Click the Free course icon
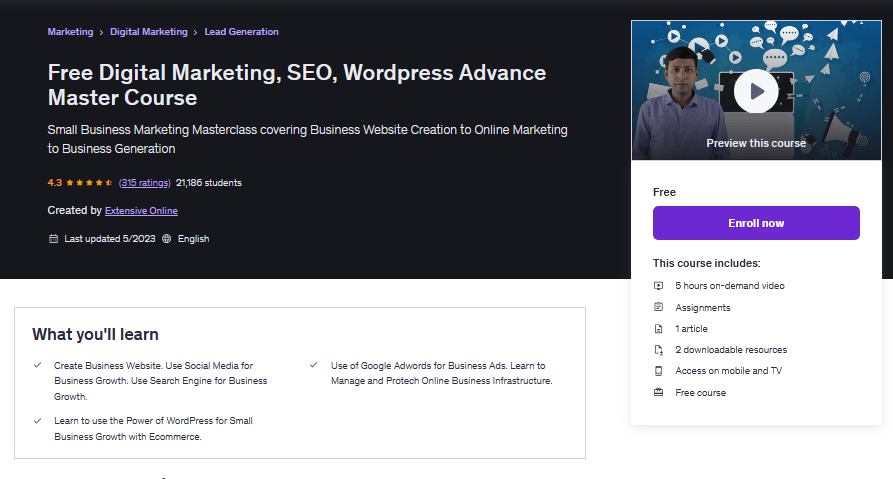Screen dimensions: 893x479 click(658, 392)
